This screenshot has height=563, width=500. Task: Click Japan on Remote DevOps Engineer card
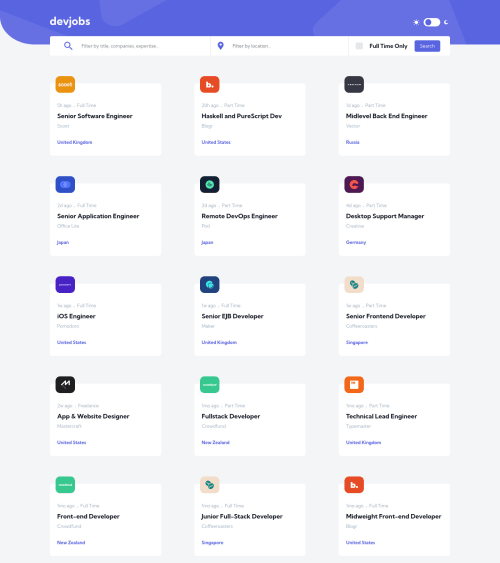click(x=207, y=242)
